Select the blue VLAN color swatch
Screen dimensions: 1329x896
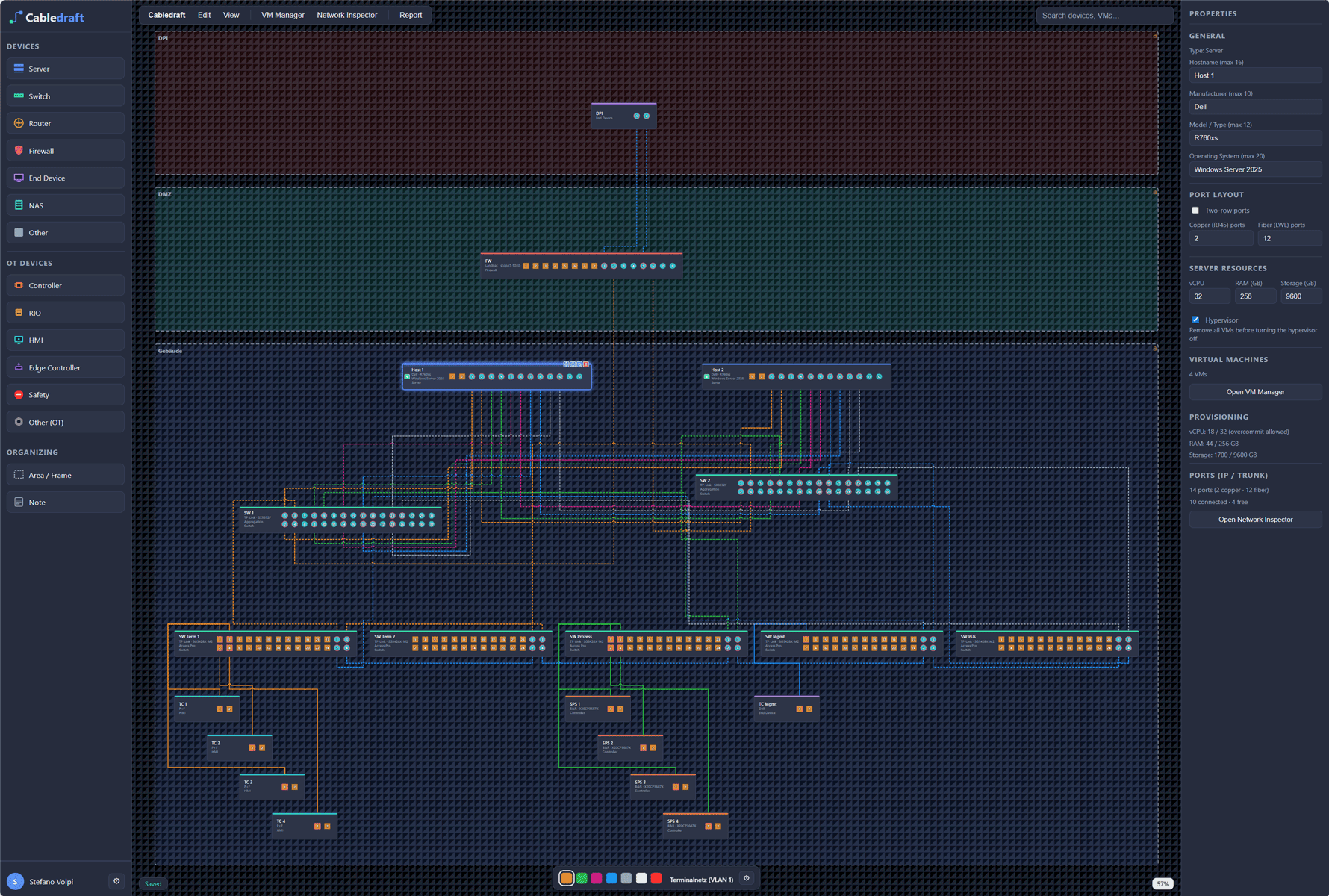tap(611, 879)
